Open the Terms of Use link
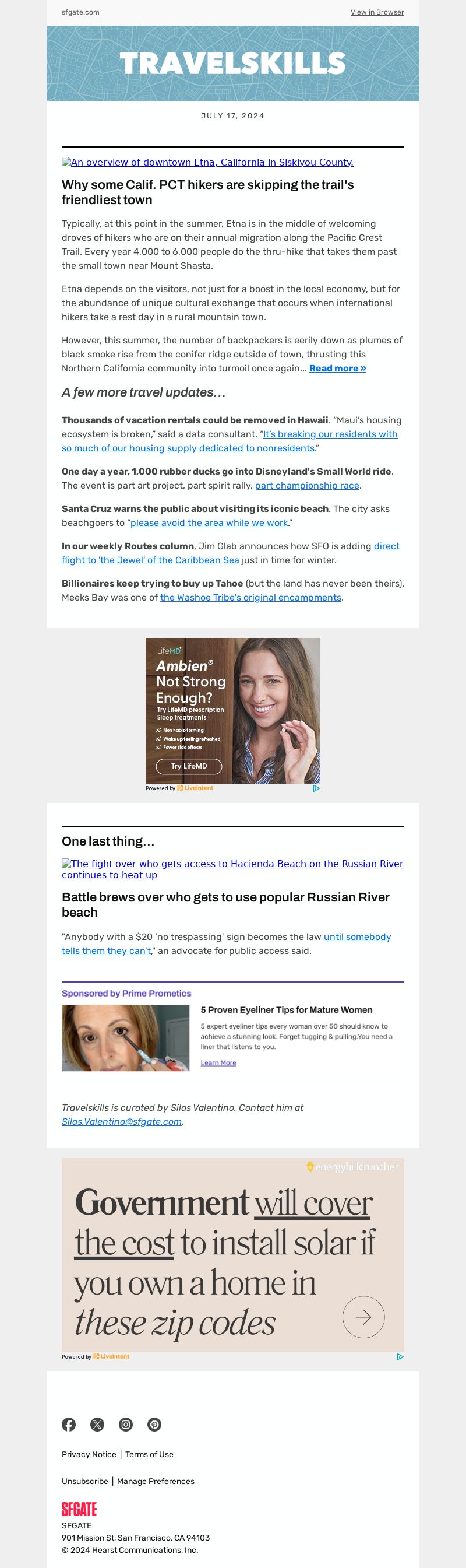 point(149,1454)
